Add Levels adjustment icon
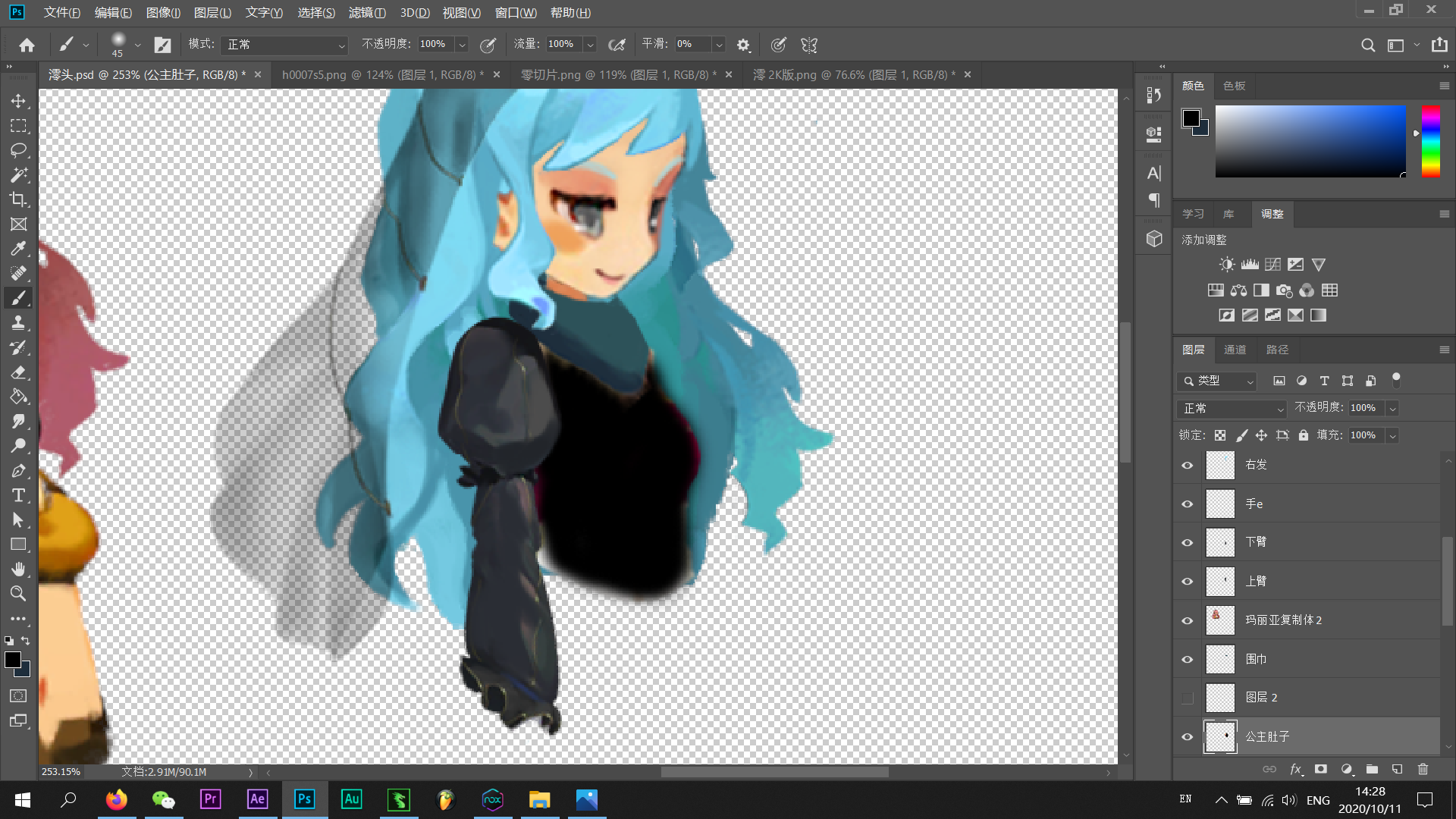 coord(1250,265)
